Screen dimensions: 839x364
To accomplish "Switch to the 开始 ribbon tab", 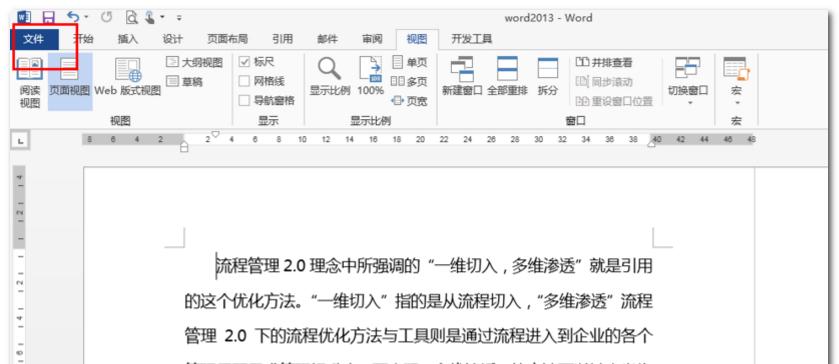I will click(82, 39).
